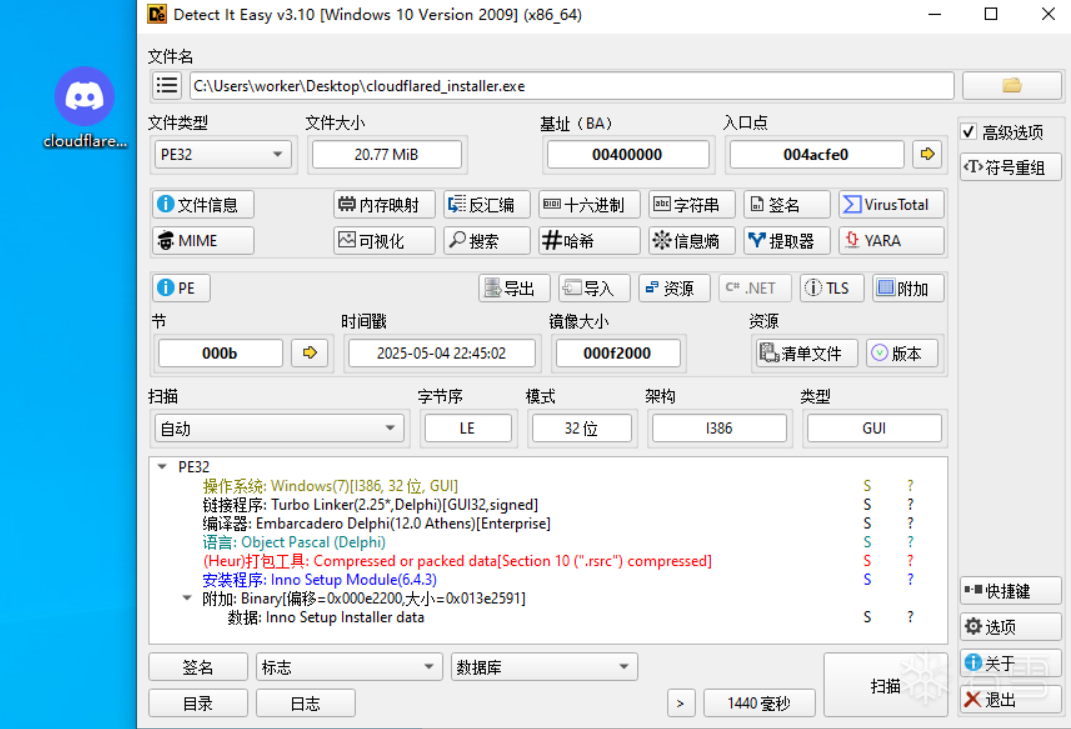Image resolution: width=1071 pixels, height=729 pixels.
Task: Open the 关于 about dialog
Action: pos(1010,662)
